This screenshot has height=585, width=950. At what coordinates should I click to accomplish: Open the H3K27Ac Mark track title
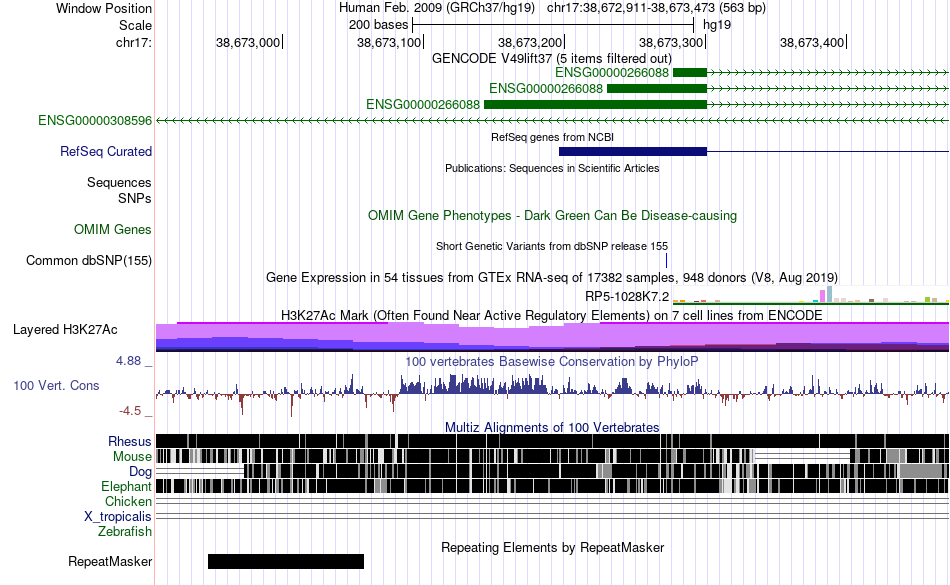[552, 316]
